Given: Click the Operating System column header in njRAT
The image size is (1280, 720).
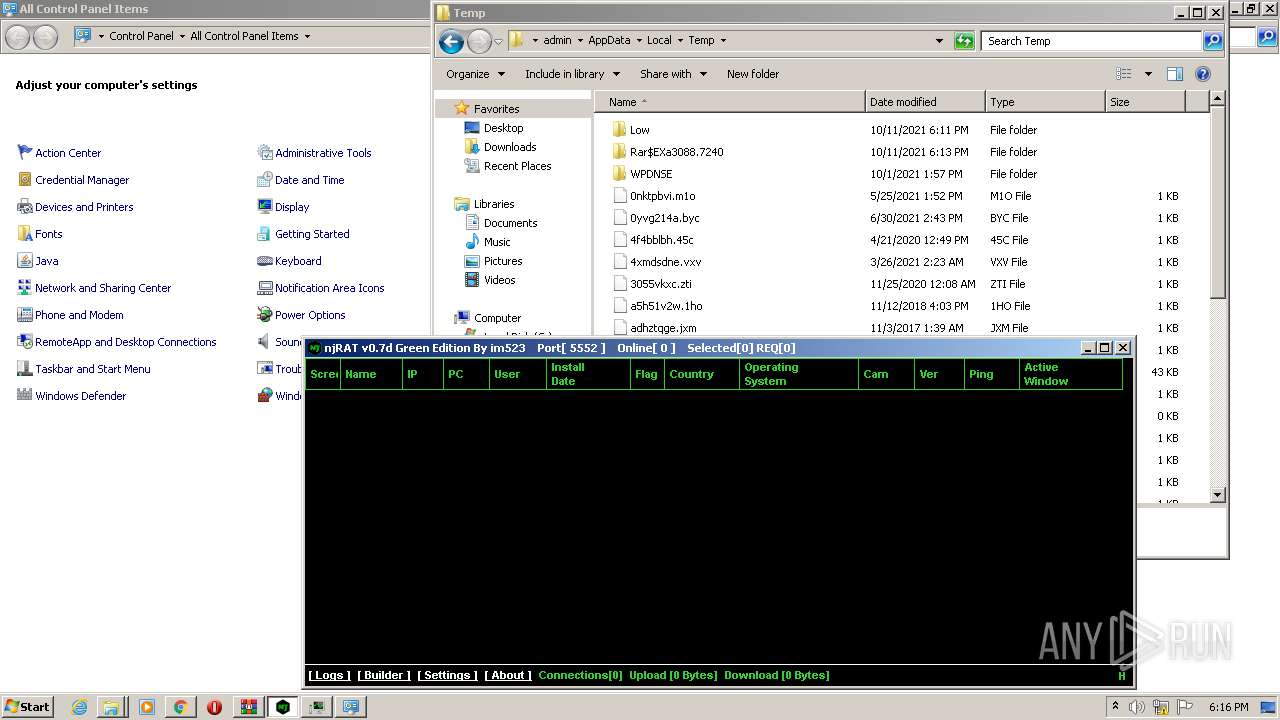Looking at the screenshot, I should click(x=799, y=374).
